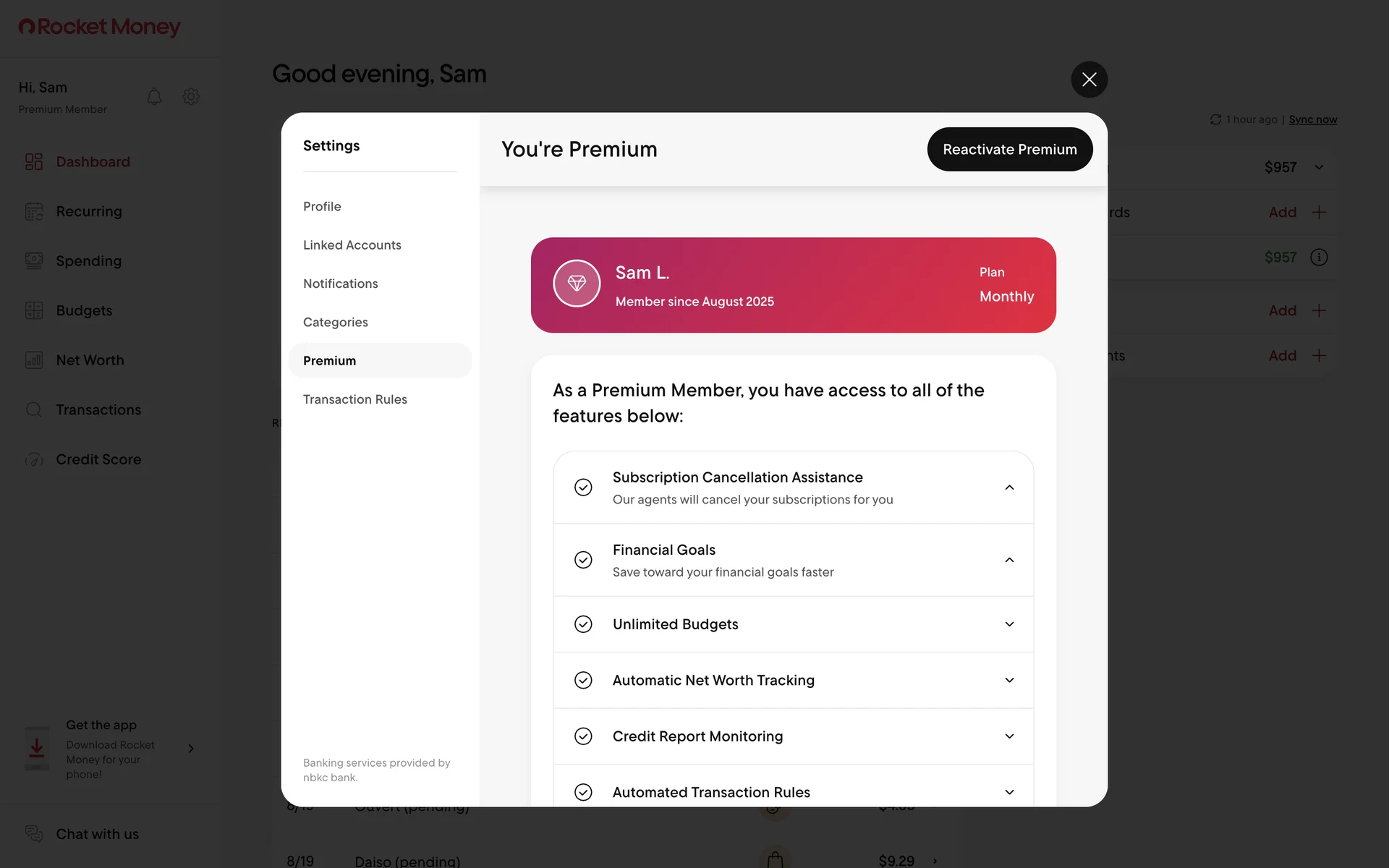
Task: Click the Sync now link
Action: point(1312,119)
